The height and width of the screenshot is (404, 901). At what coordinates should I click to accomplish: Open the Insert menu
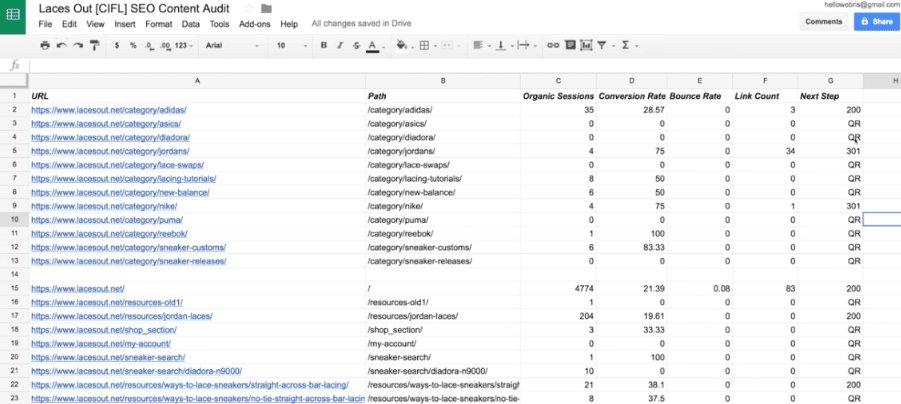[125, 24]
